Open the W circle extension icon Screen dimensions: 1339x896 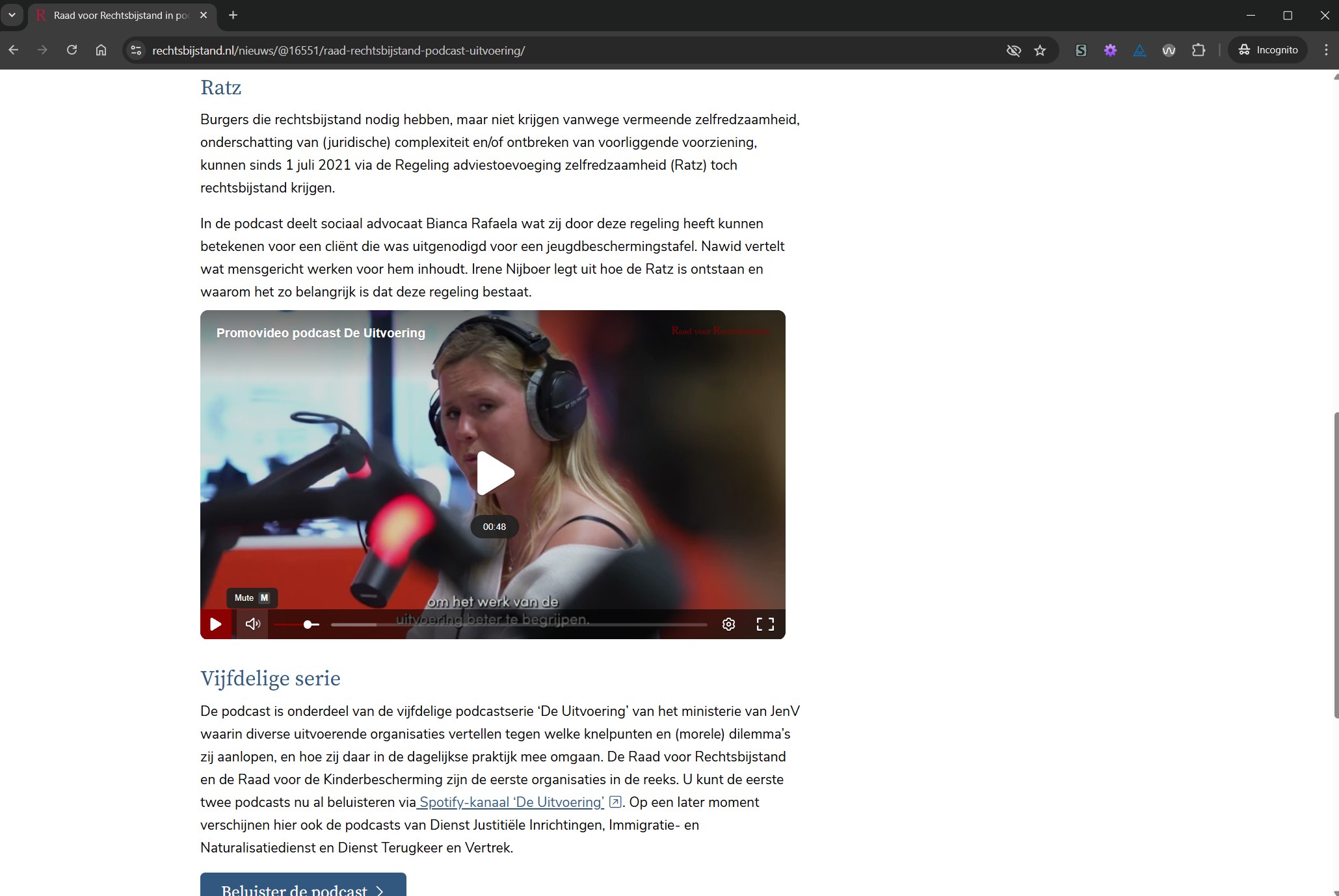point(1169,50)
